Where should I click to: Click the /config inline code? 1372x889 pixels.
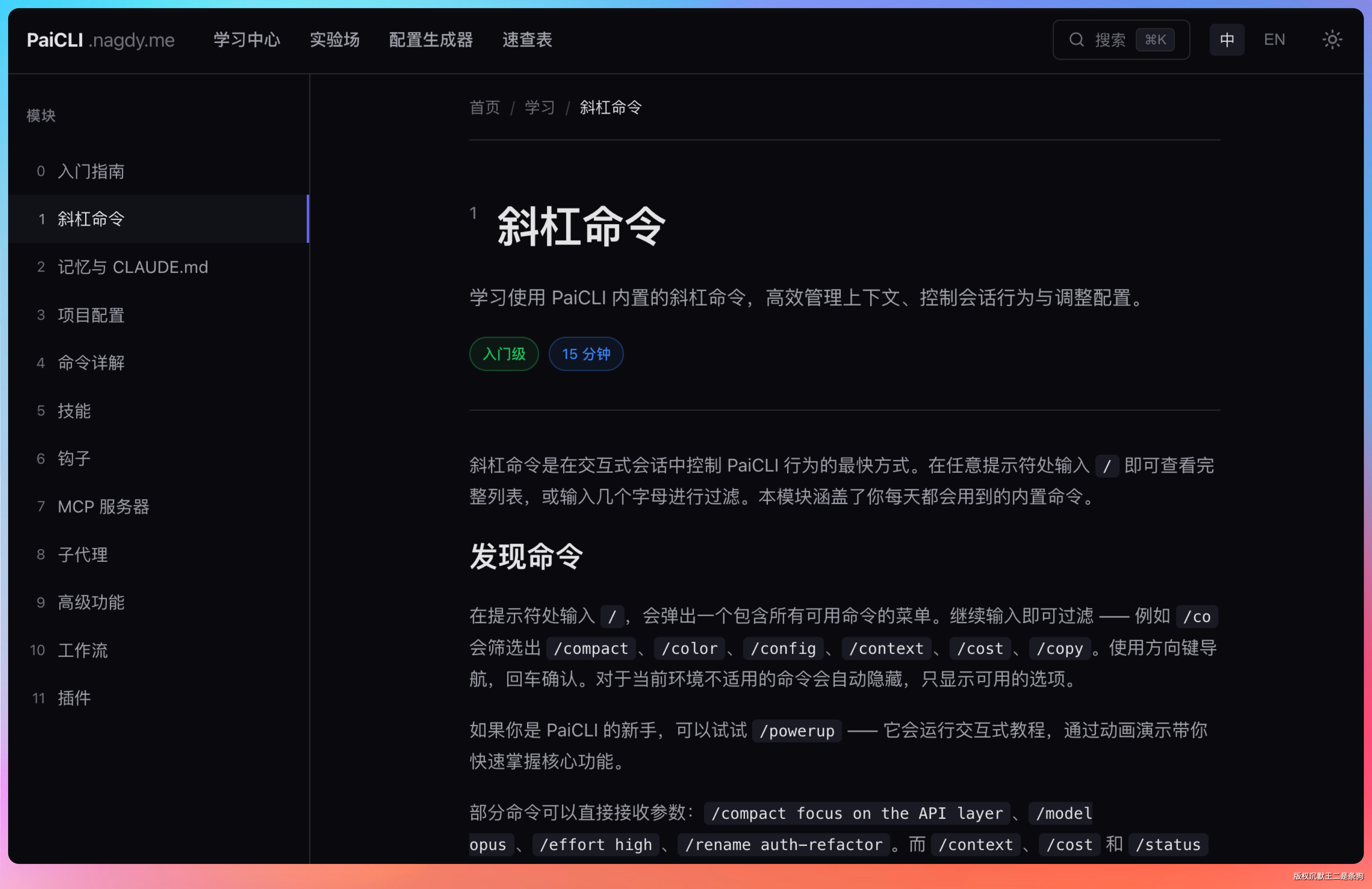tap(783, 648)
